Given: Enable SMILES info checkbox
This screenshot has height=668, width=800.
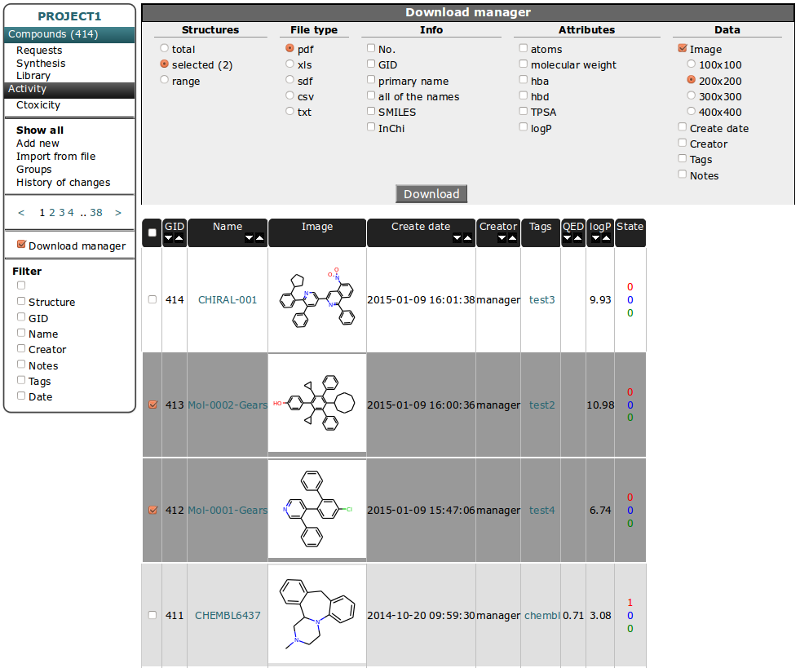Looking at the screenshot, I should (371, 111).
